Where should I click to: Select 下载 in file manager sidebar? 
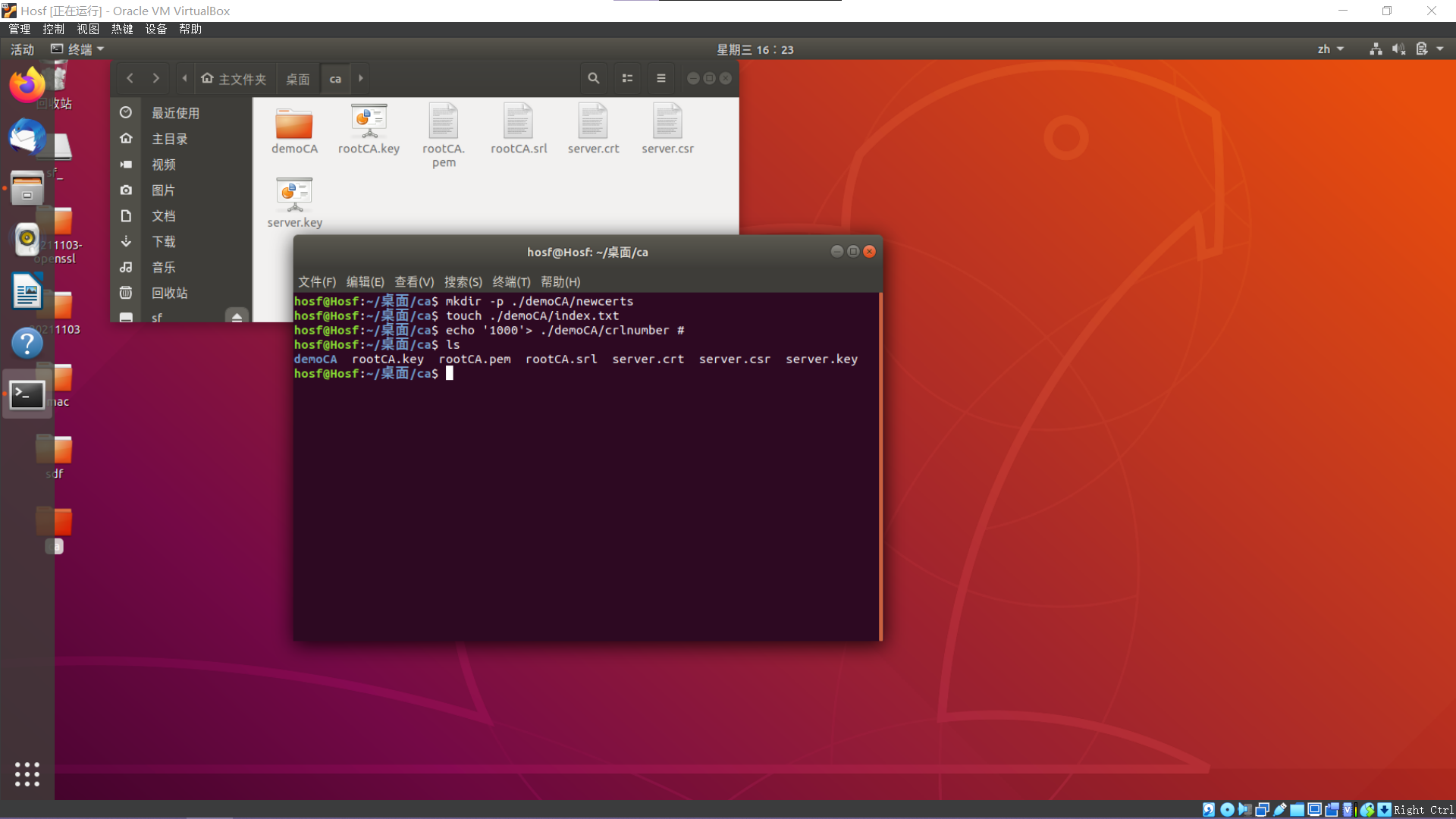pos(163,241)
